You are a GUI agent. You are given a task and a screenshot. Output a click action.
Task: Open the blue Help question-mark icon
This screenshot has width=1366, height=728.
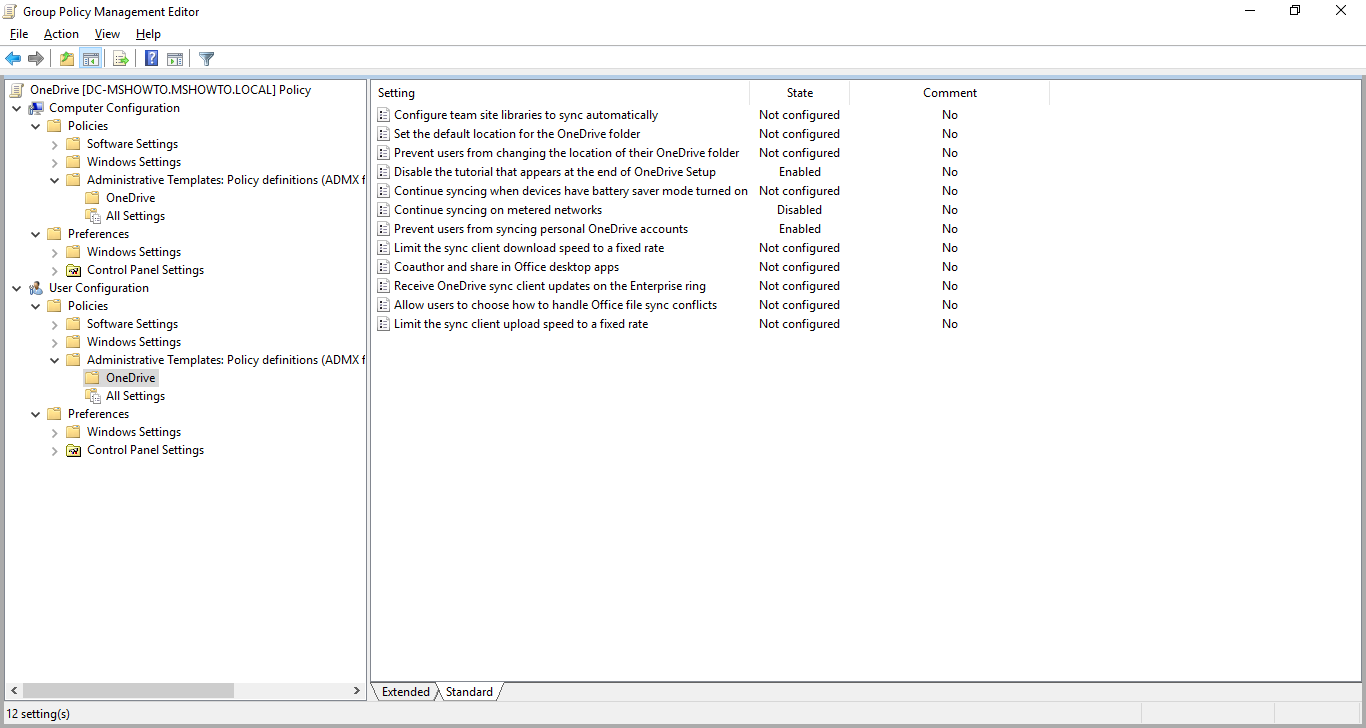tap(151, 59)
